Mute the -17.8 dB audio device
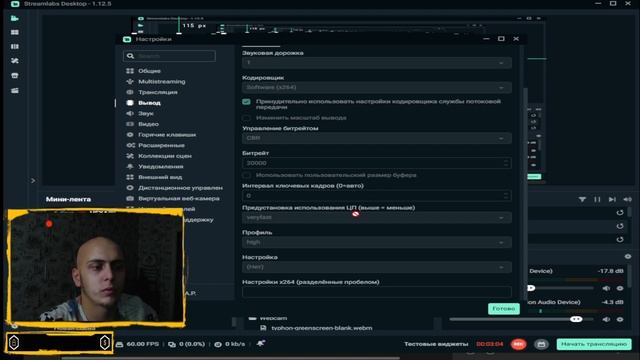 point(606,288)
